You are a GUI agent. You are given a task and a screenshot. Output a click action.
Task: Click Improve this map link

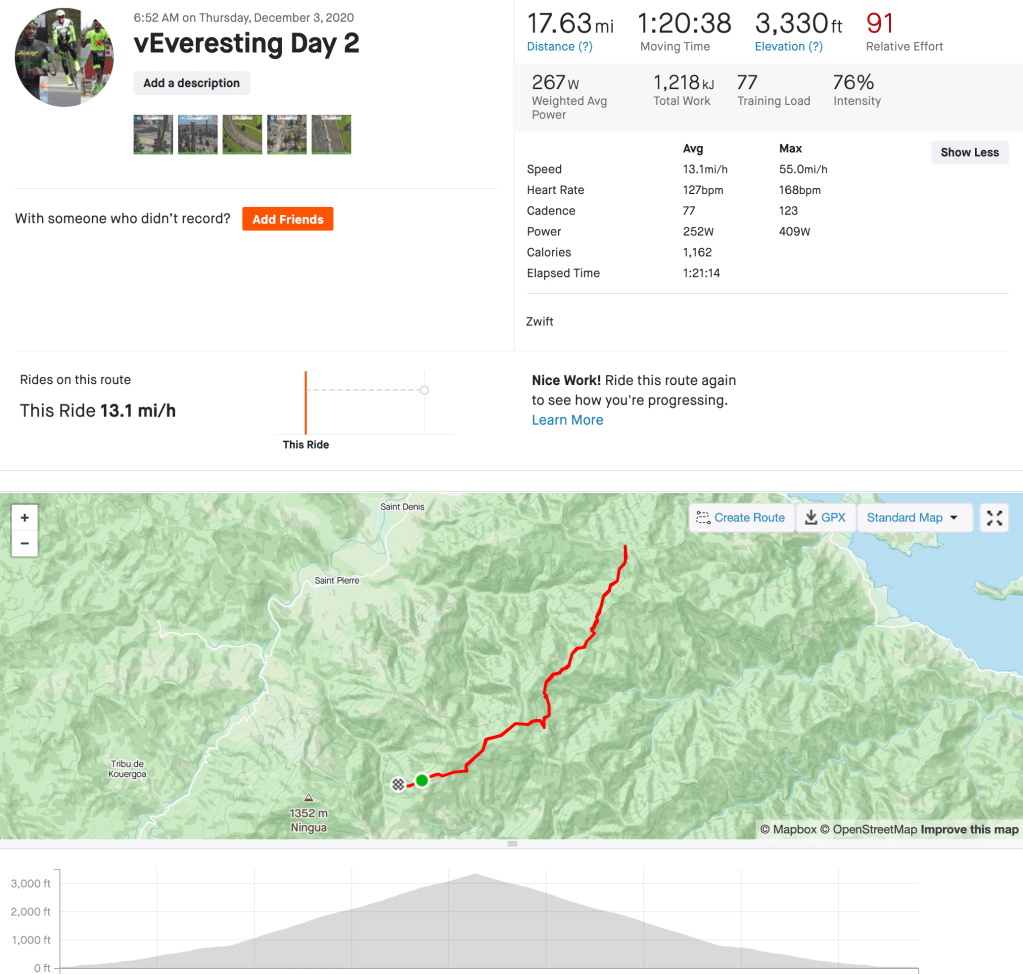point(969,829)
